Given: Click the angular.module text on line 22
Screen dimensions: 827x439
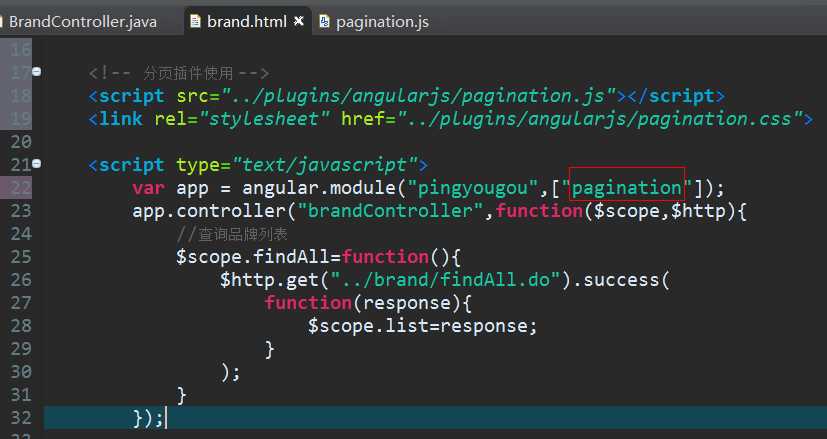Looking at the screenshot, I should pyautogui.click(x=319, y=188).
